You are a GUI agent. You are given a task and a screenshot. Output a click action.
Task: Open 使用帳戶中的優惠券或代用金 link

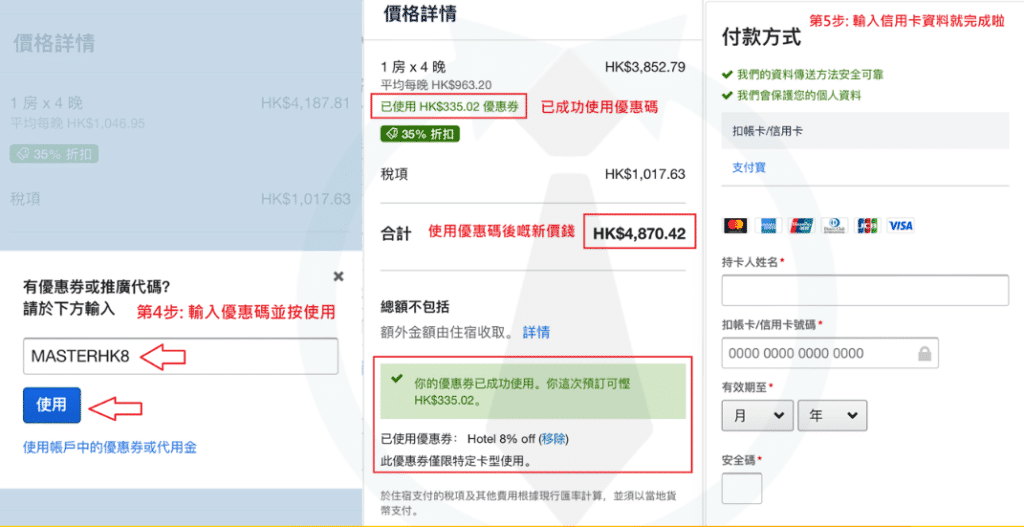(110, 447)
